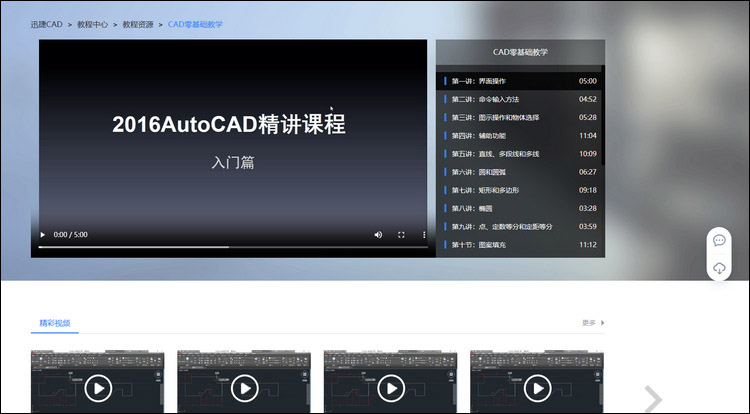
Task: Select lesson 第十节：图案填充
Action: click(x=520, y=244)
